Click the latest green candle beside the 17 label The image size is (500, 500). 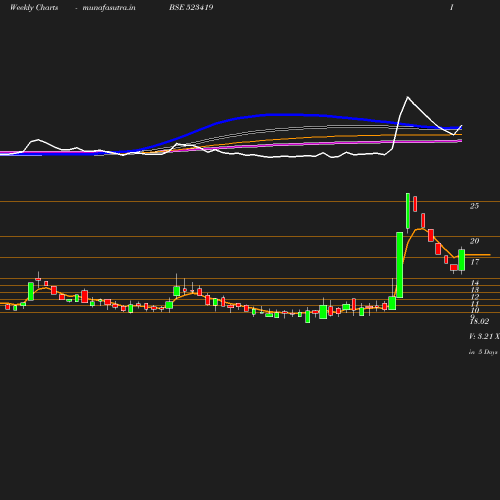[462, 260]
